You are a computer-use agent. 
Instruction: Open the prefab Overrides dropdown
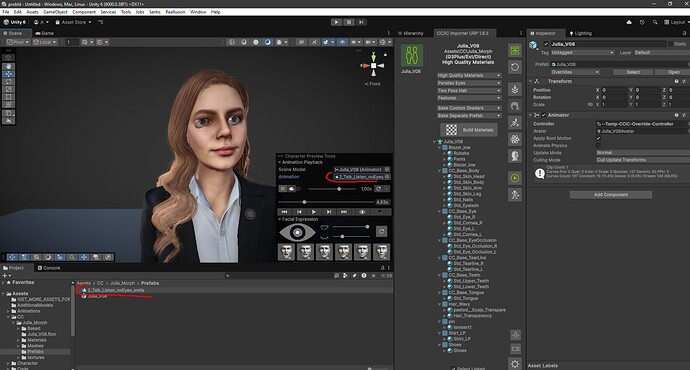(x=575, y=72)
